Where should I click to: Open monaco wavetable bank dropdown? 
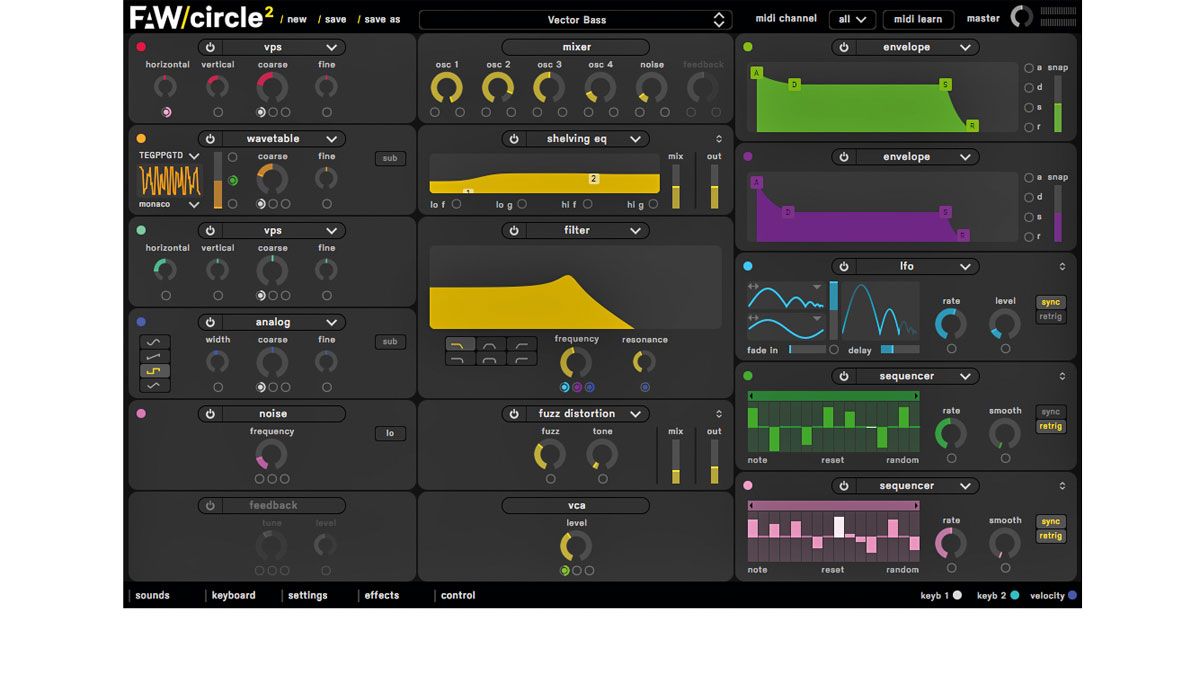point(168,204)
